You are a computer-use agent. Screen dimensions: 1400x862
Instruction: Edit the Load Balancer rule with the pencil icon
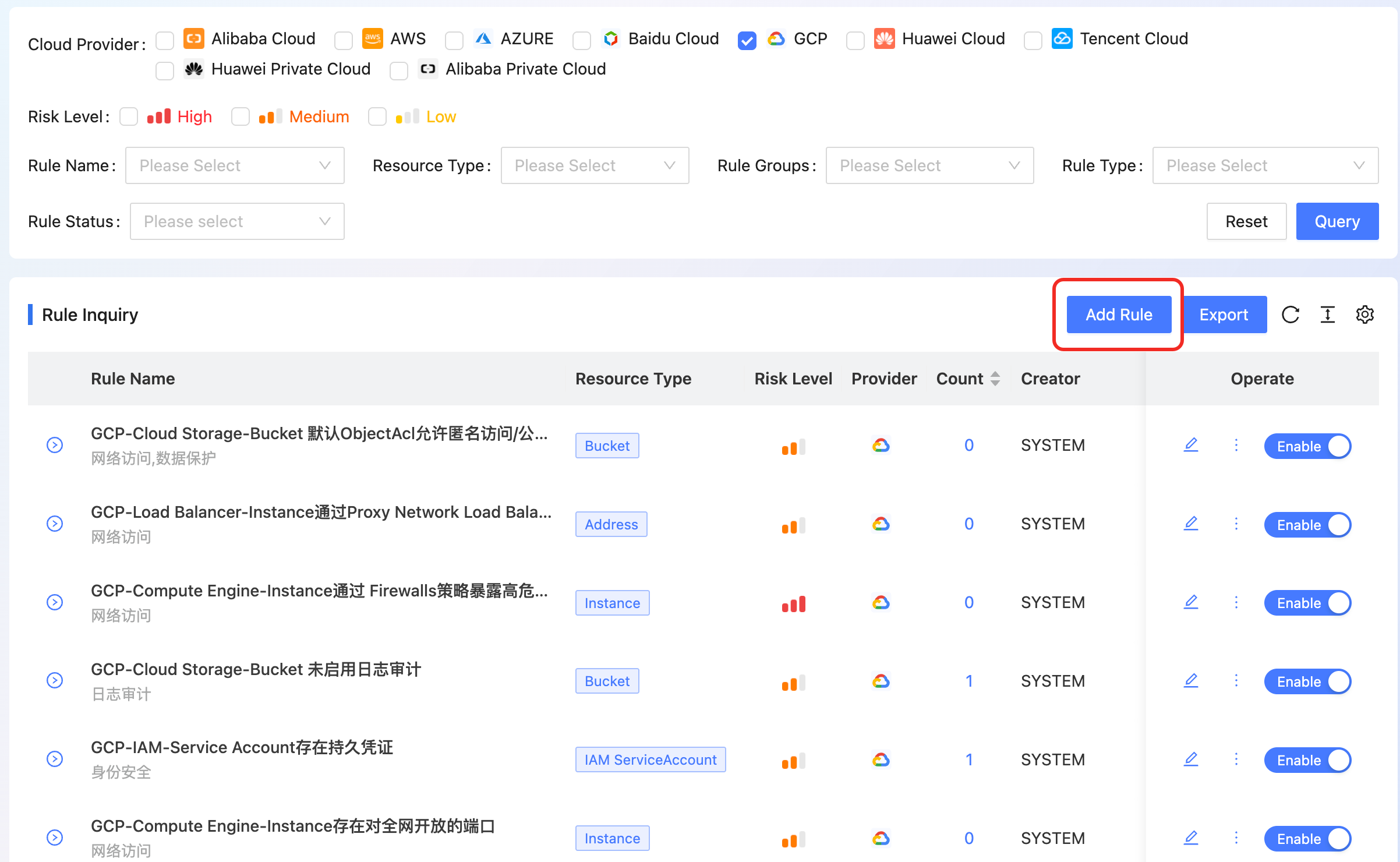pos(1191,524)
